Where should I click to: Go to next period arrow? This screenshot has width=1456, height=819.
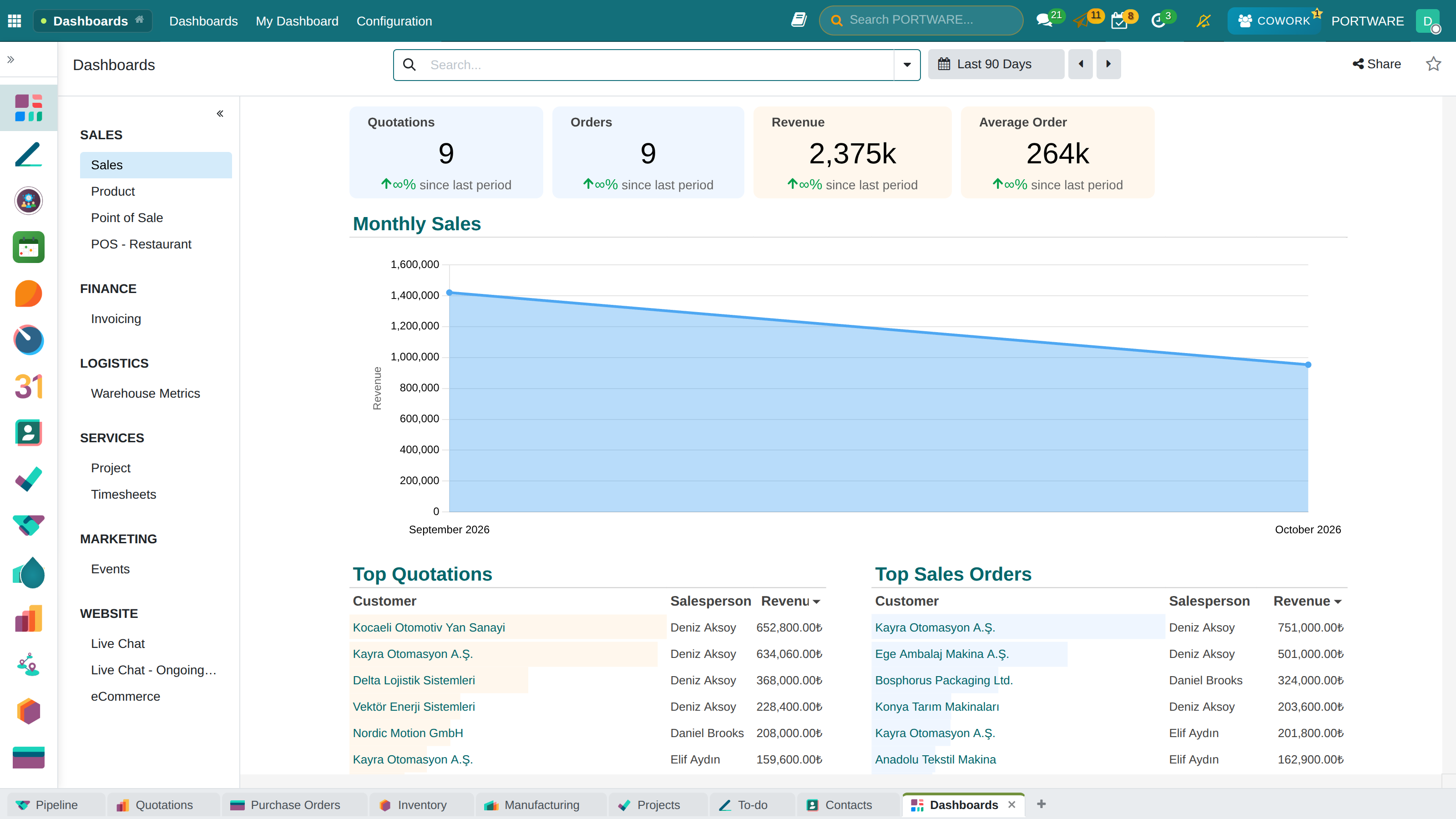[x=1108, y=64]
